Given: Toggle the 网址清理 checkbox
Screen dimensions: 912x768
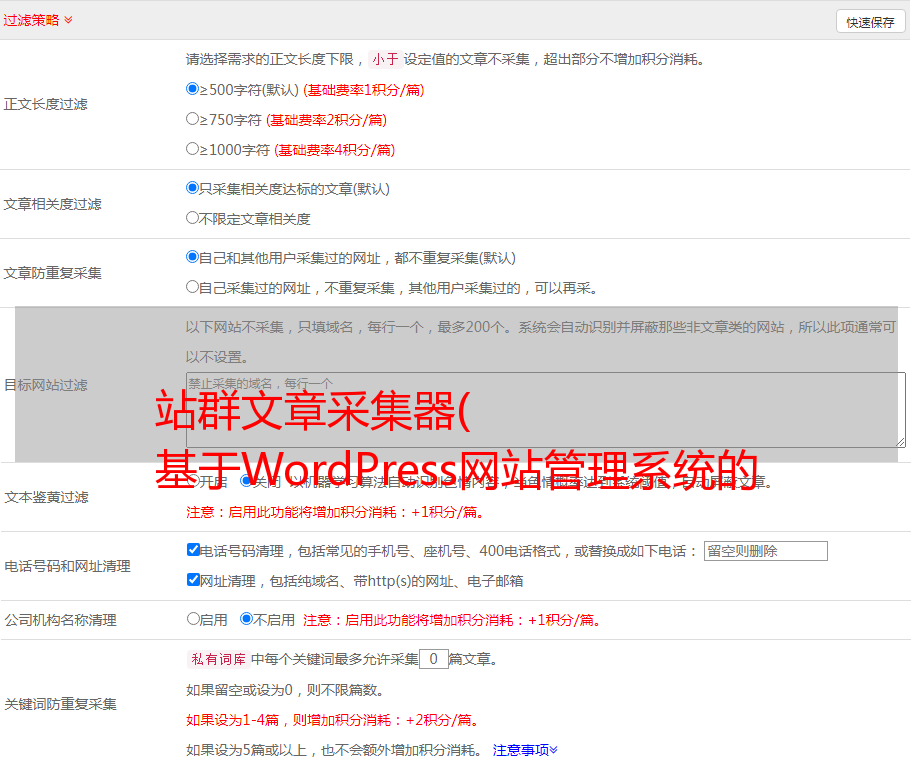Looking at the screenshot, I should (193, 579).
